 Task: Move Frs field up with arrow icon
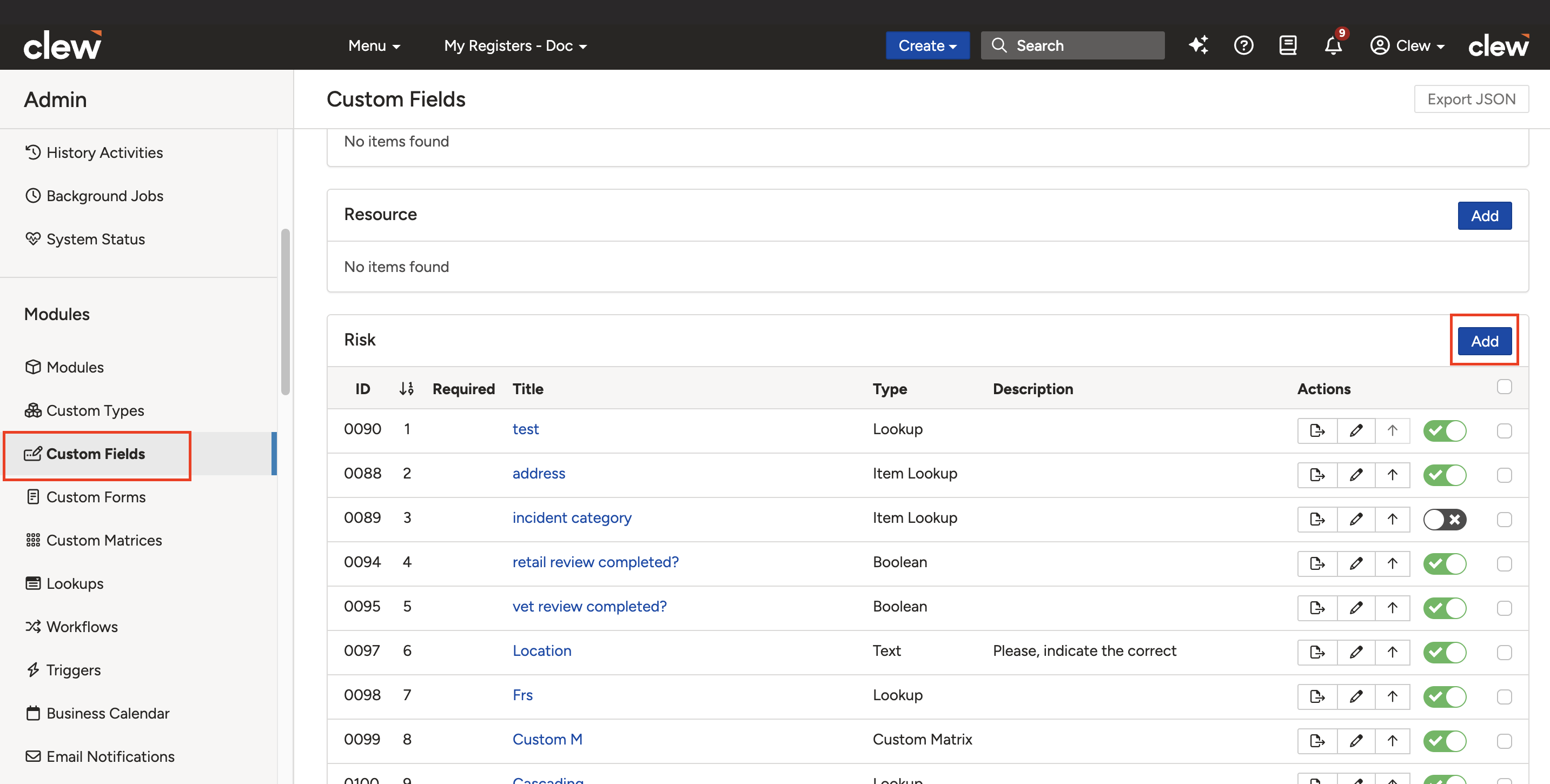click(1393, 697)
